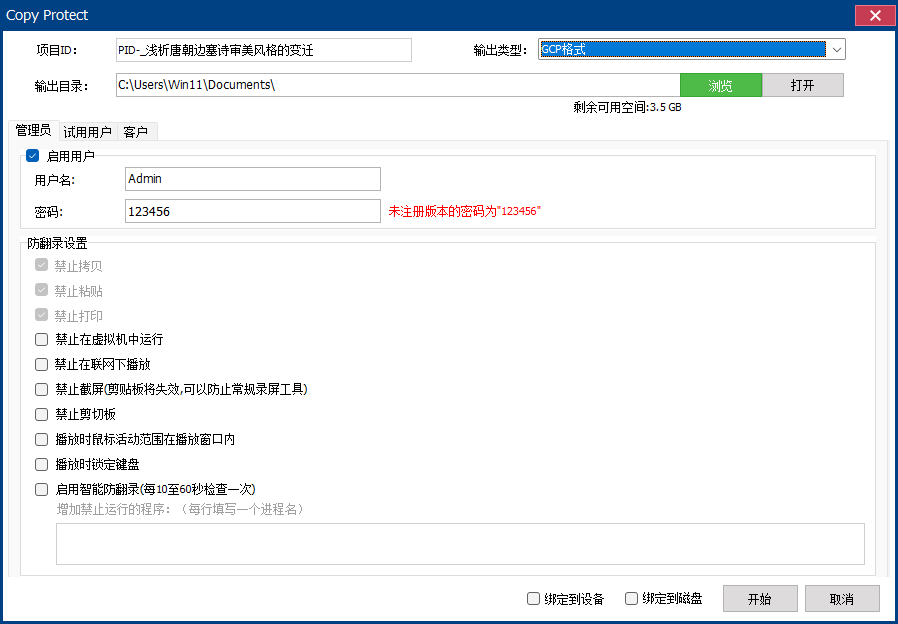Toggle the 启用用户 checkbox
Viewport: 898px width, 624px height.
[33, 156]
